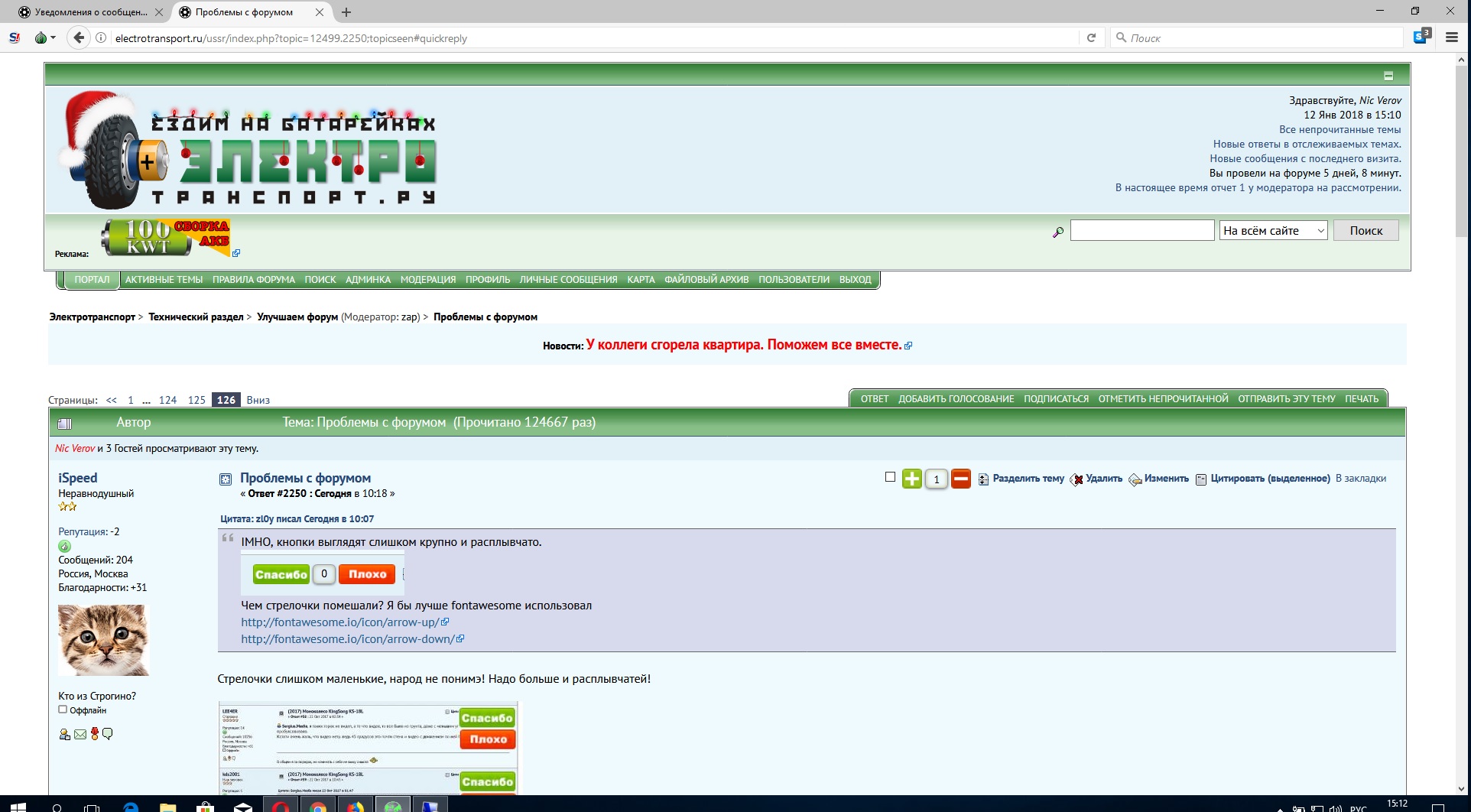This screenshot has width=1471, height=812.
Task: Click the red minus reputation button
Action: click(961, 479)
